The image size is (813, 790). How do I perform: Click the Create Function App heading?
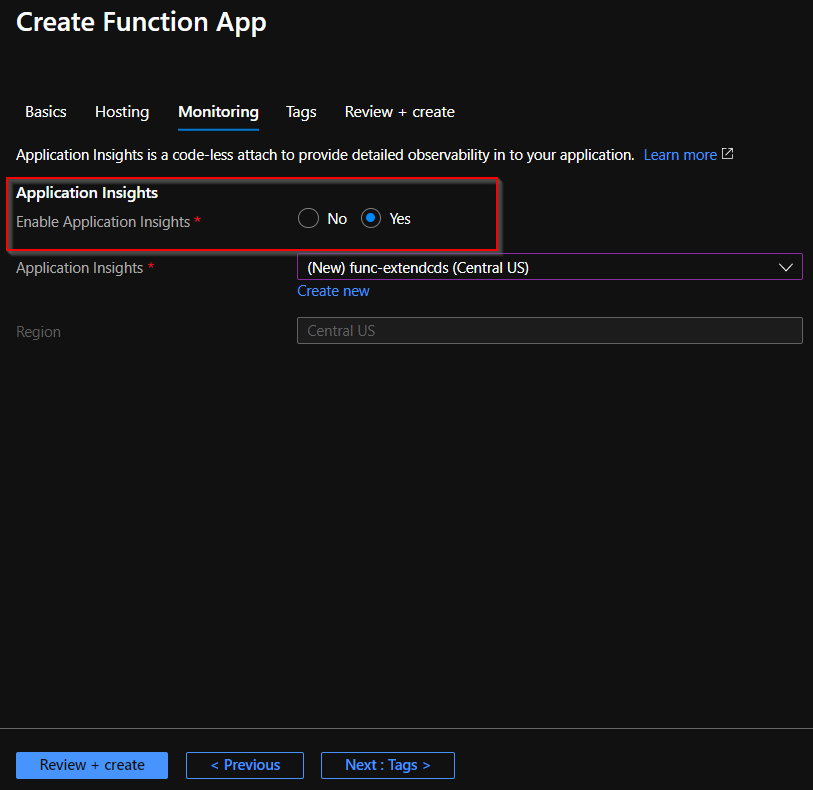pyautogui.click(x=141, y=23)
